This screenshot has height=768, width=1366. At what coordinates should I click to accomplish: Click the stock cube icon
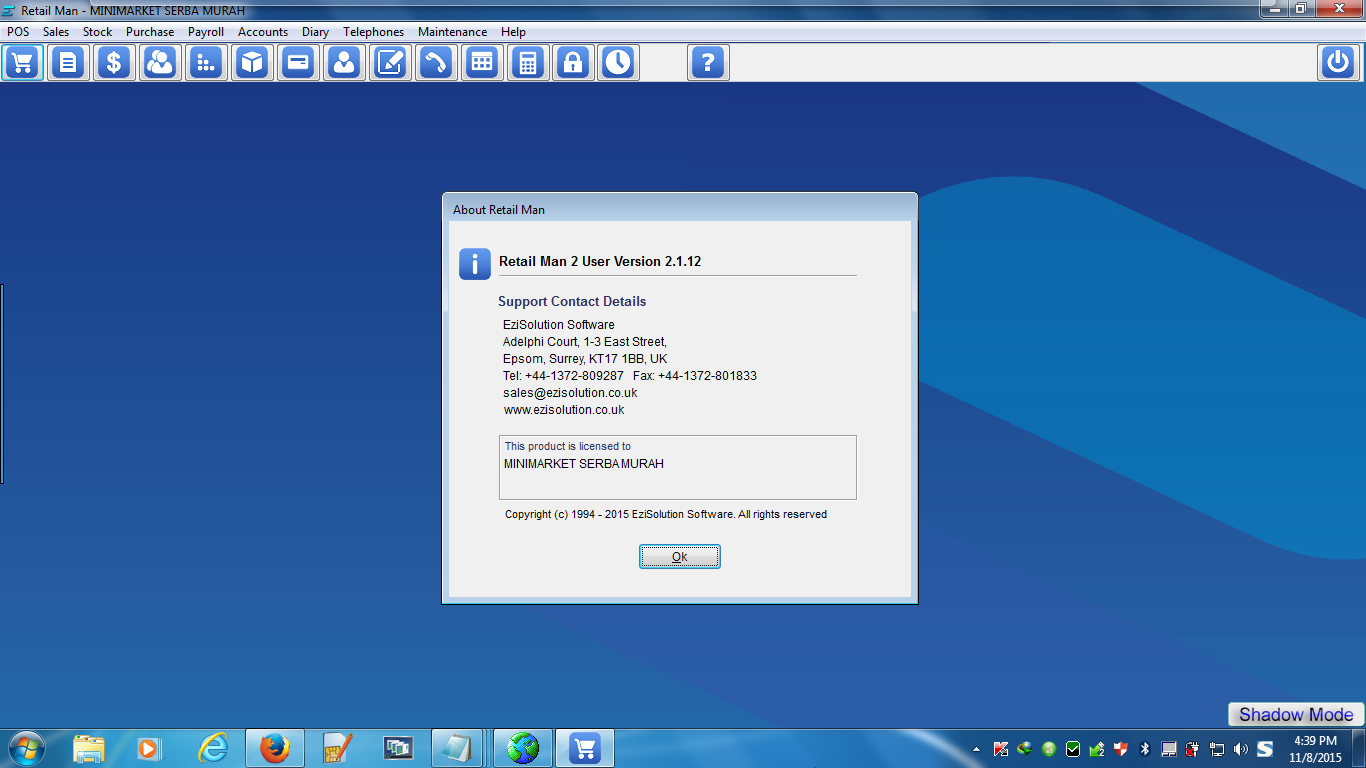[x=251, y=62]
